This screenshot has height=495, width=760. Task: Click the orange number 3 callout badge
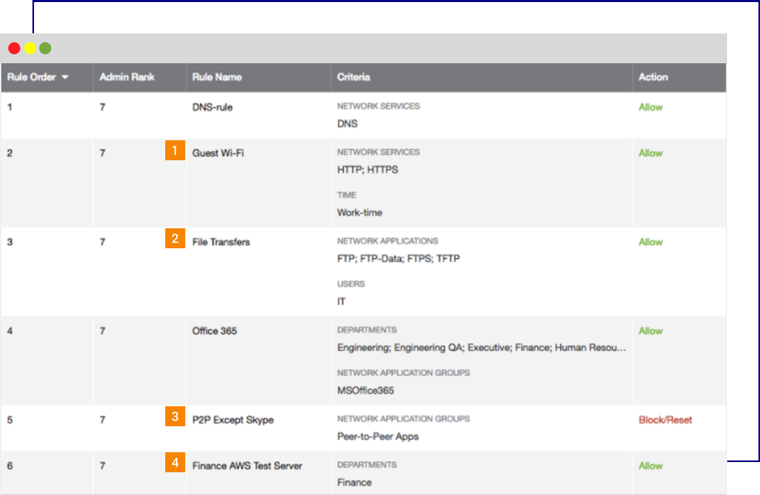[x=175, y=417]
